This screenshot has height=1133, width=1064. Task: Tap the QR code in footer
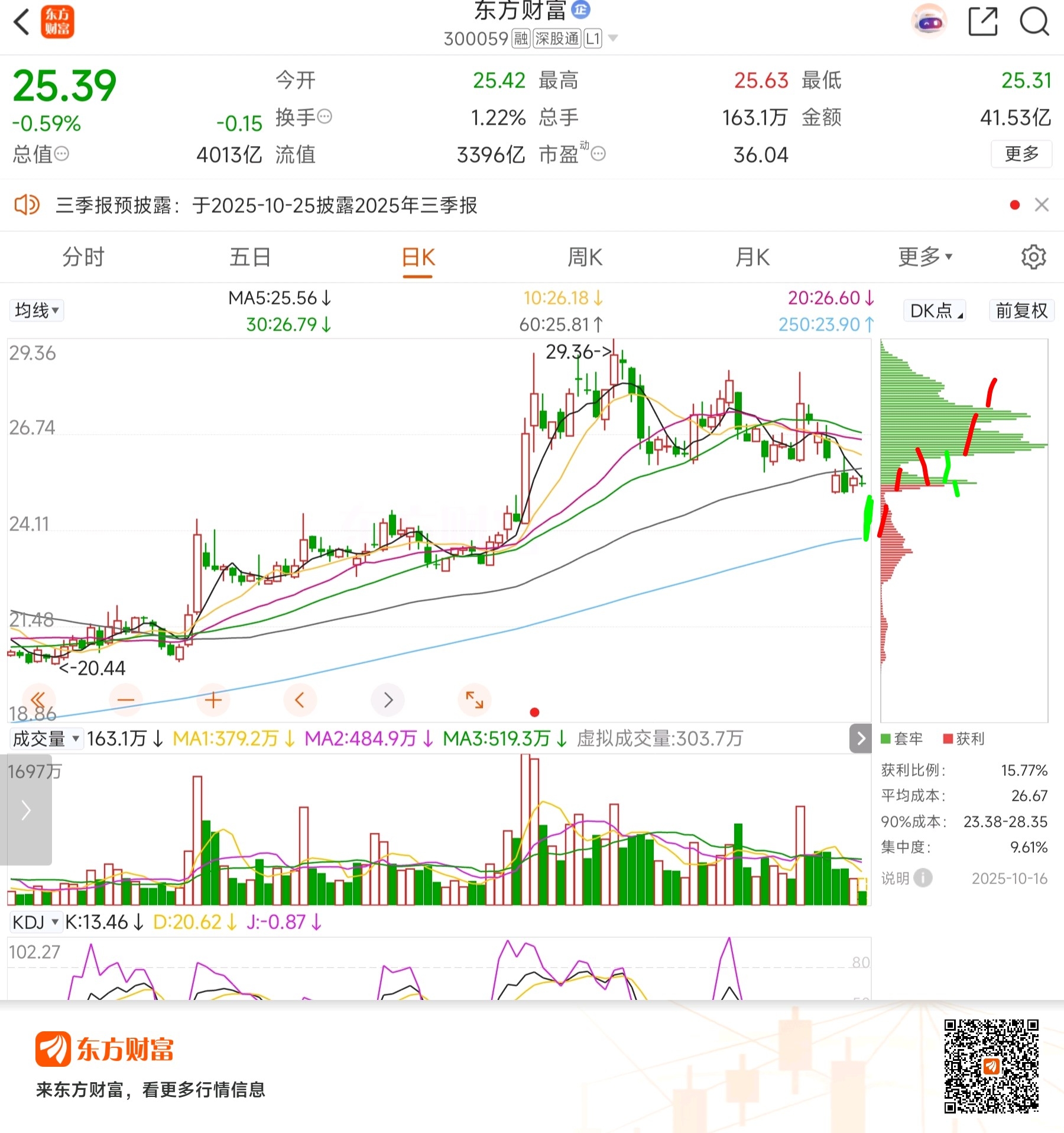pos(991,1066)
